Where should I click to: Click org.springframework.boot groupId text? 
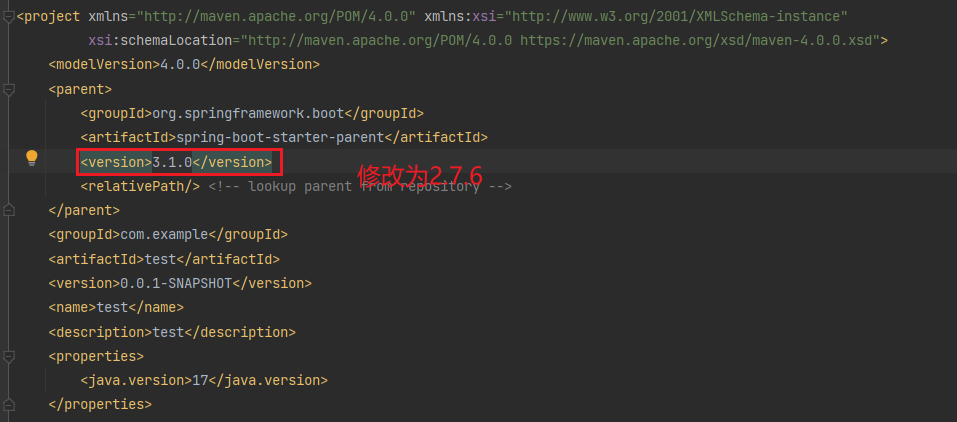point(248,114)
